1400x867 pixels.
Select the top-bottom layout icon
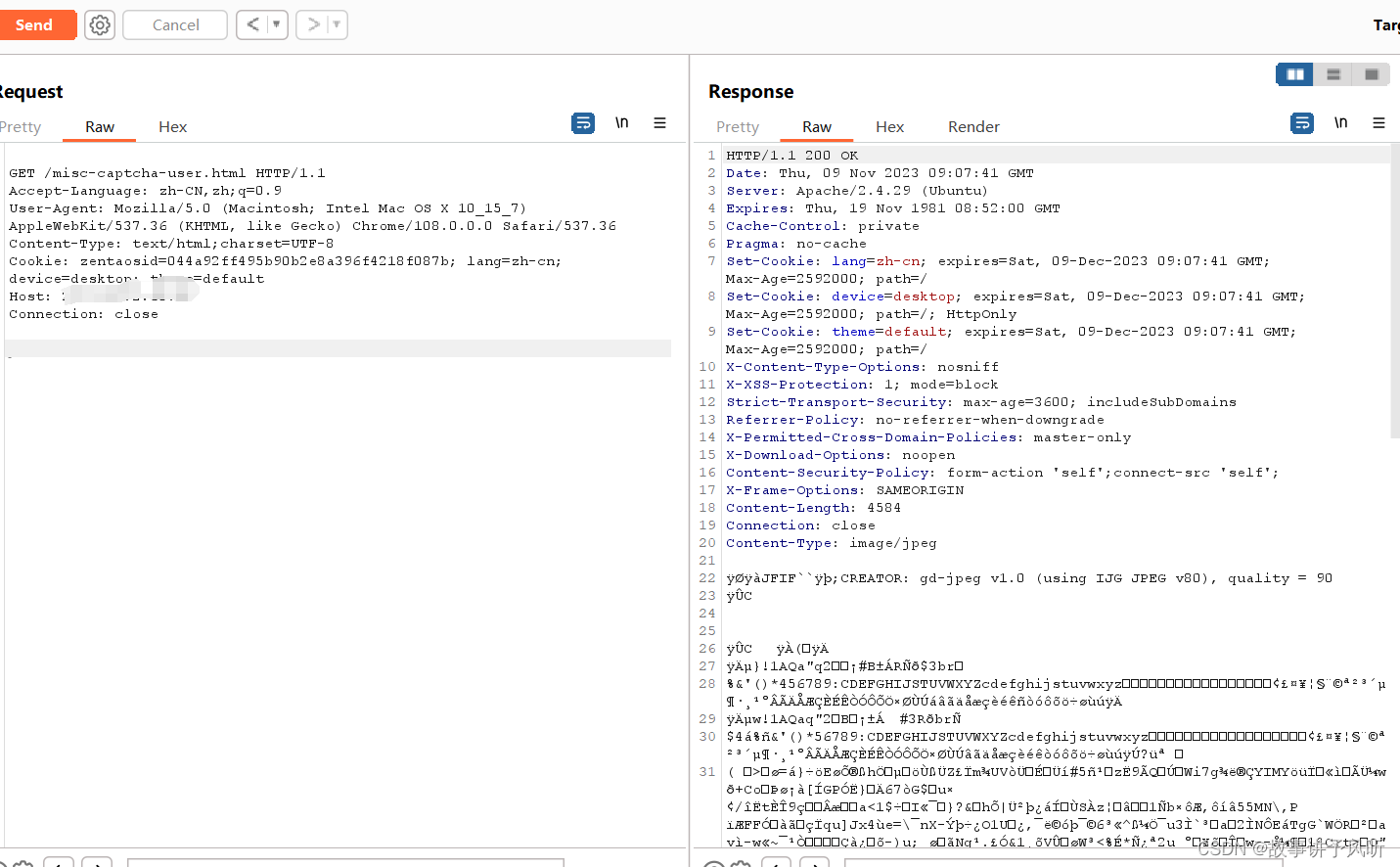(1332, 74)
